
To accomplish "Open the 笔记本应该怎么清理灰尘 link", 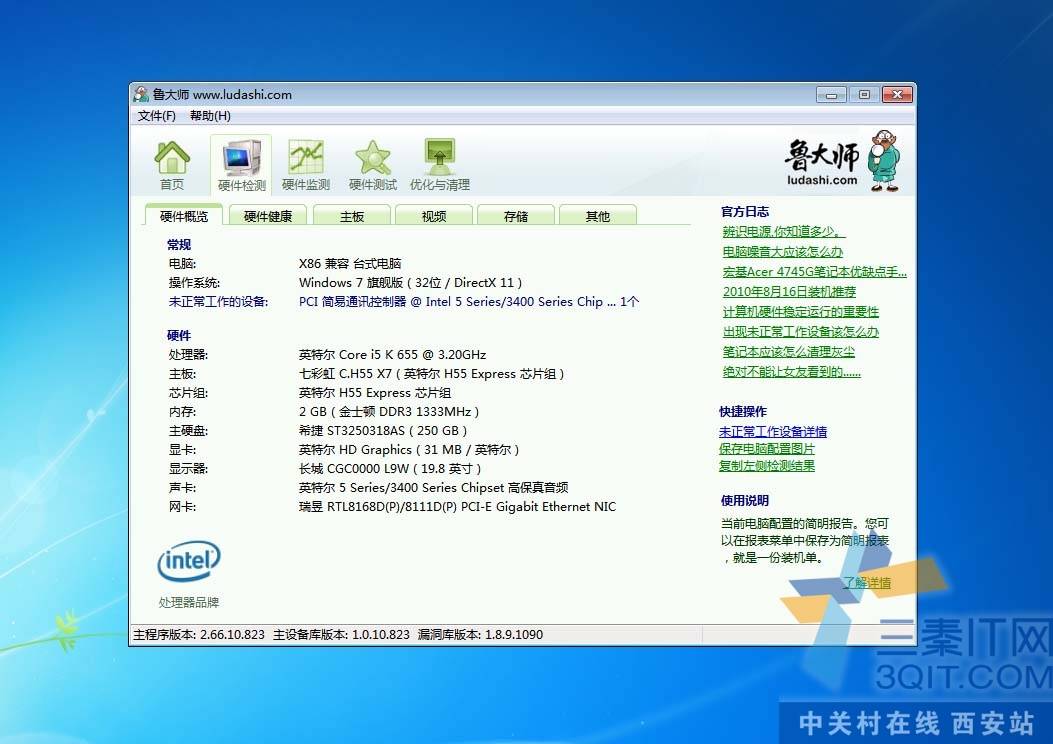I will 788,352.
